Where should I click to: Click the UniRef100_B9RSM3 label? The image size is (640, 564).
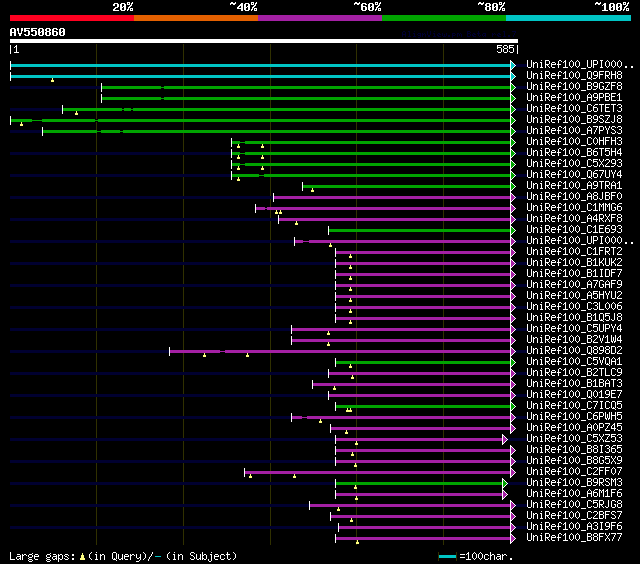coord(574,483)
